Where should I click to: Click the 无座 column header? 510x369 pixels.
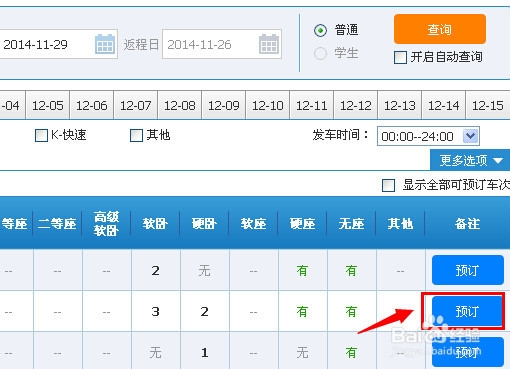point(351,224)
